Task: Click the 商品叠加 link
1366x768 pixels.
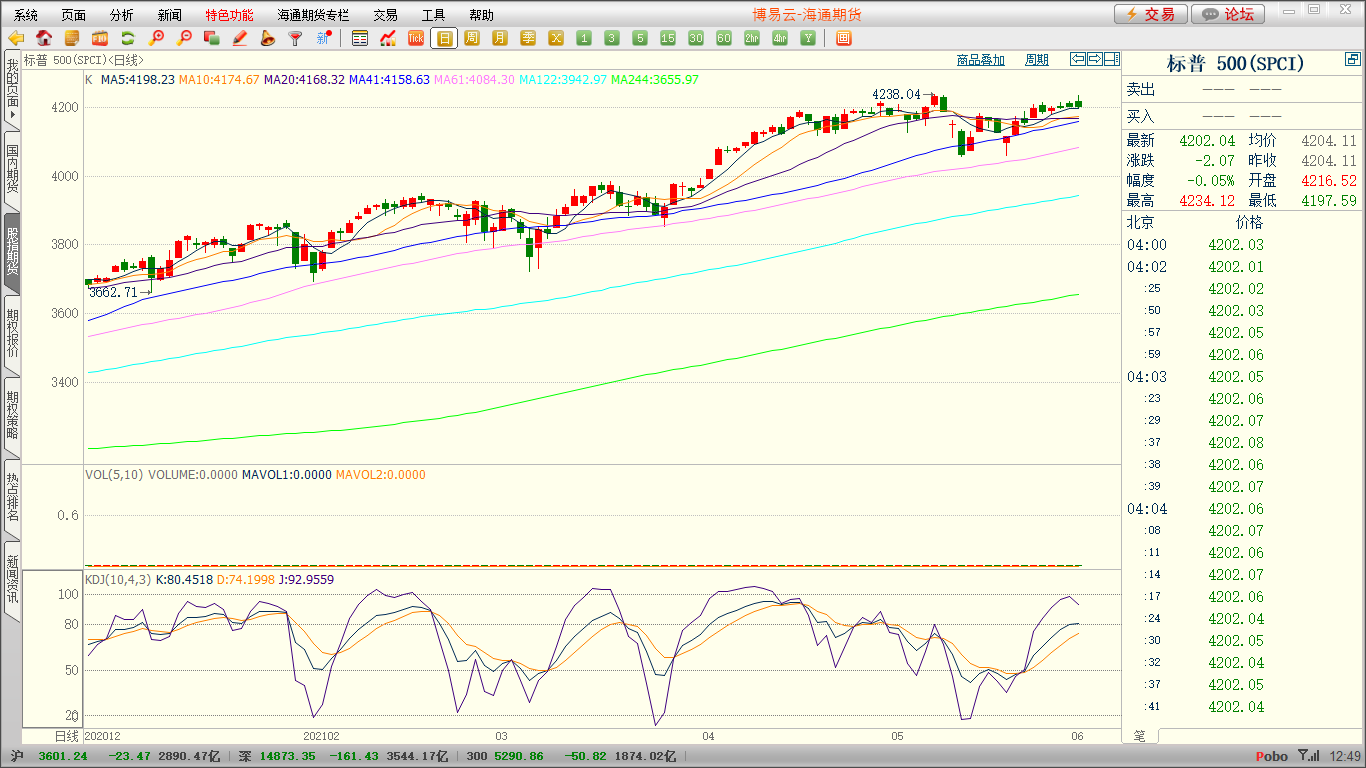Action: coord(980,60)
